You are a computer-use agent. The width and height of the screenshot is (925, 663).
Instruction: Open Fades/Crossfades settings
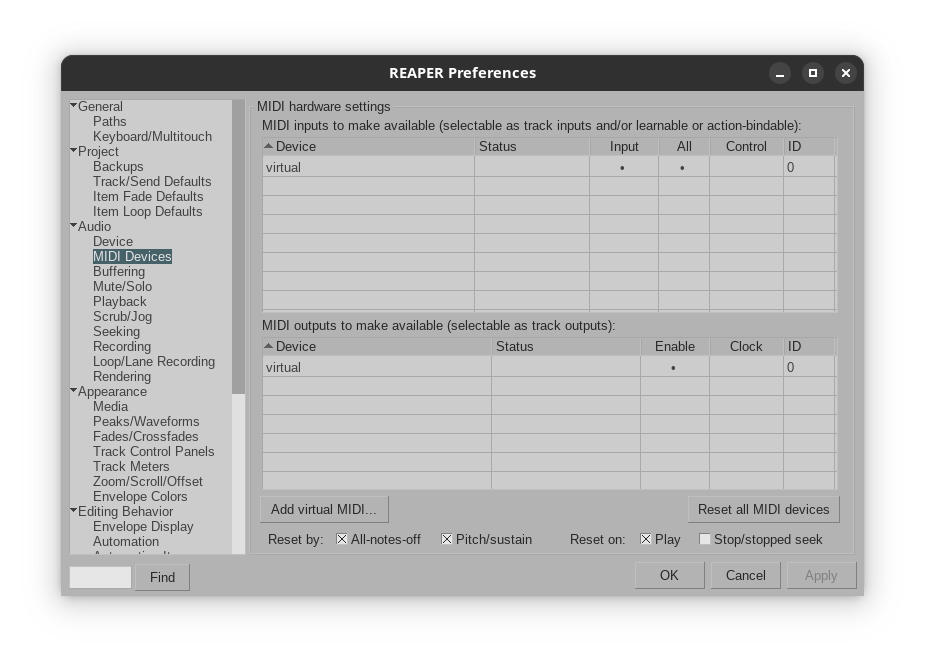pyautogui.click(x=145, y=436)
